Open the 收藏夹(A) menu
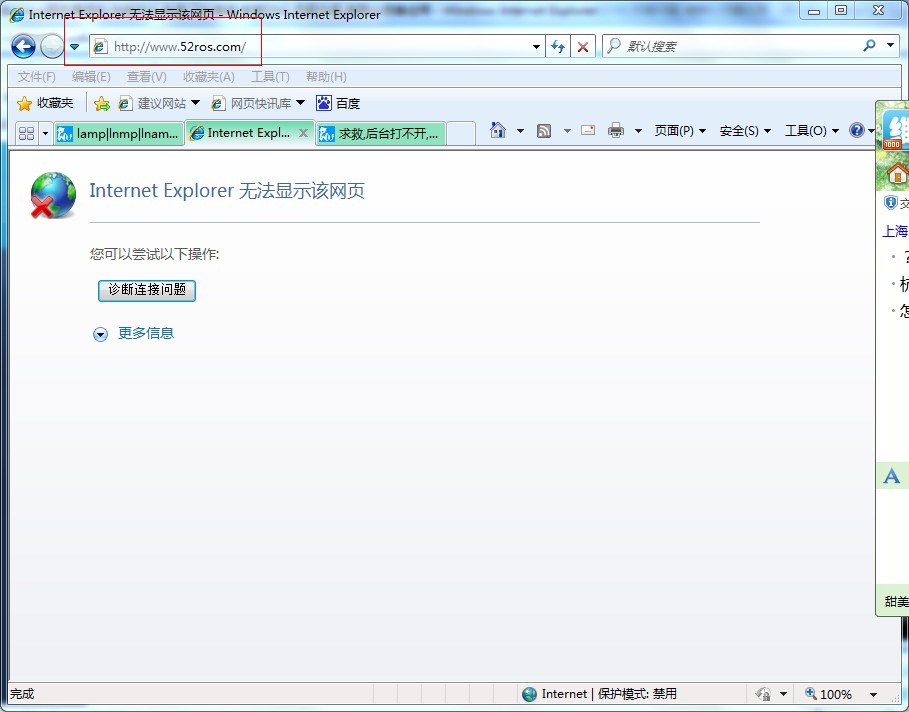This screenshot has height=712, width=909. pos(209,77)
